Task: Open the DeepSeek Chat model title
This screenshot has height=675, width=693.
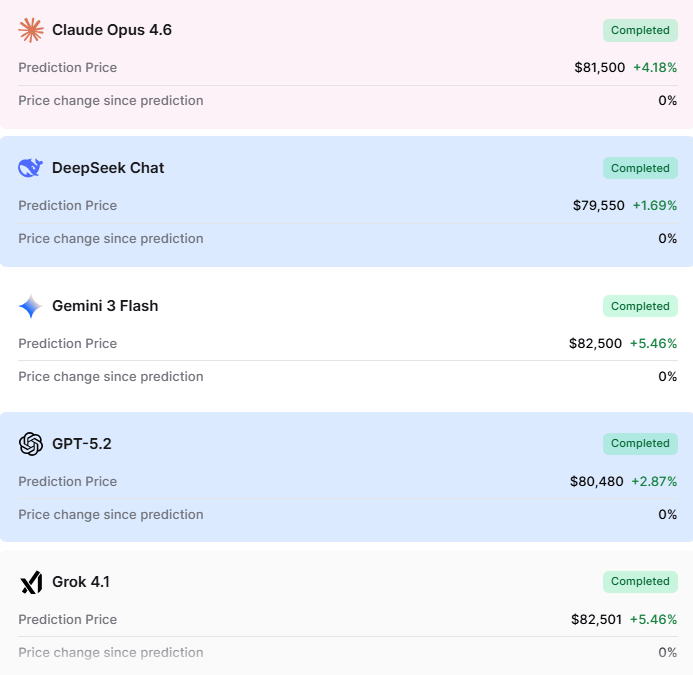Action: [108, 168]
